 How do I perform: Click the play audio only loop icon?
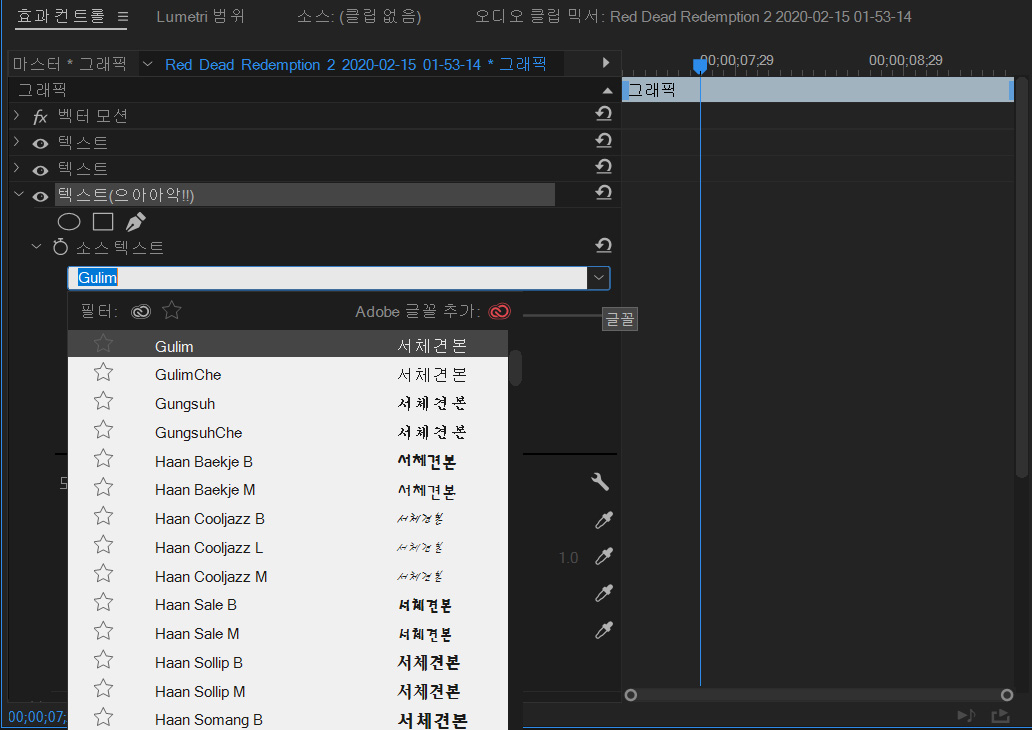[x=966, y=715]
